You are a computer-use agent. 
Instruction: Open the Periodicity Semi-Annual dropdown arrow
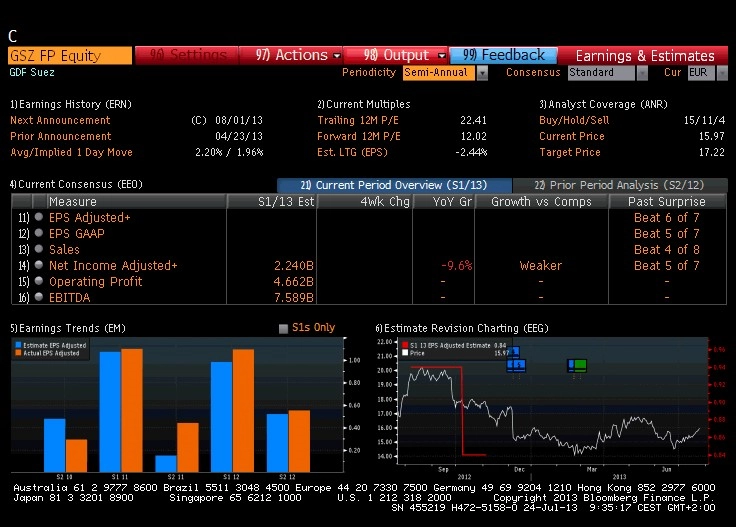pos(482,73)
